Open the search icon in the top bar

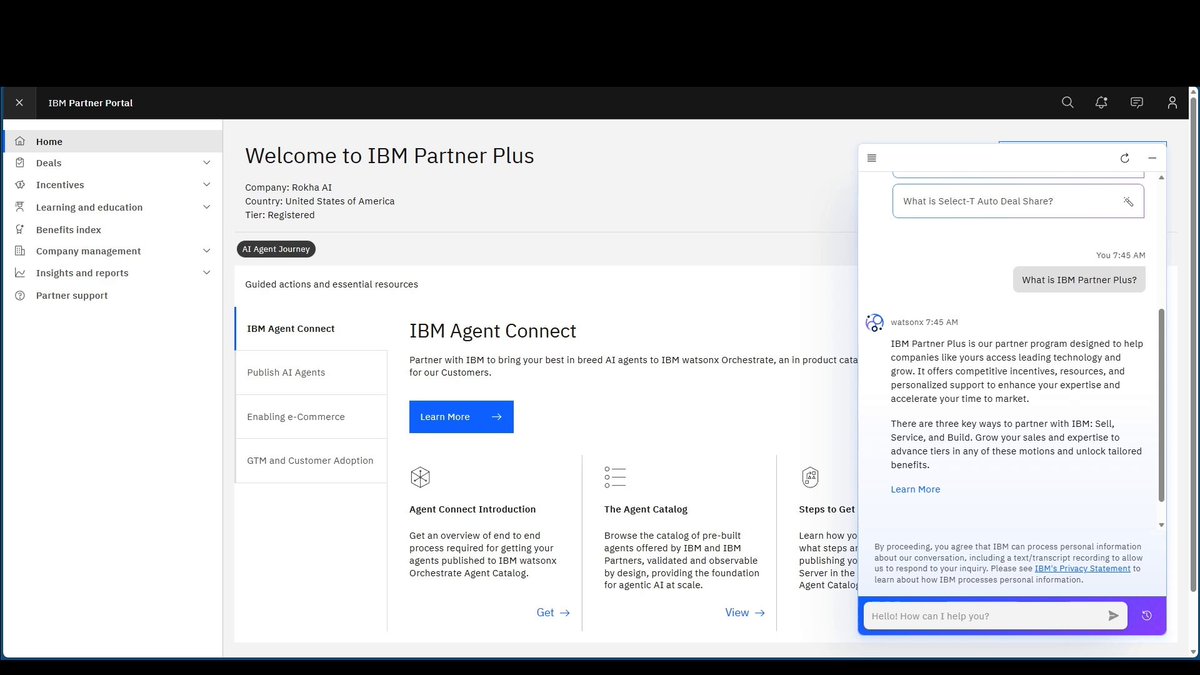point(1068,103)
